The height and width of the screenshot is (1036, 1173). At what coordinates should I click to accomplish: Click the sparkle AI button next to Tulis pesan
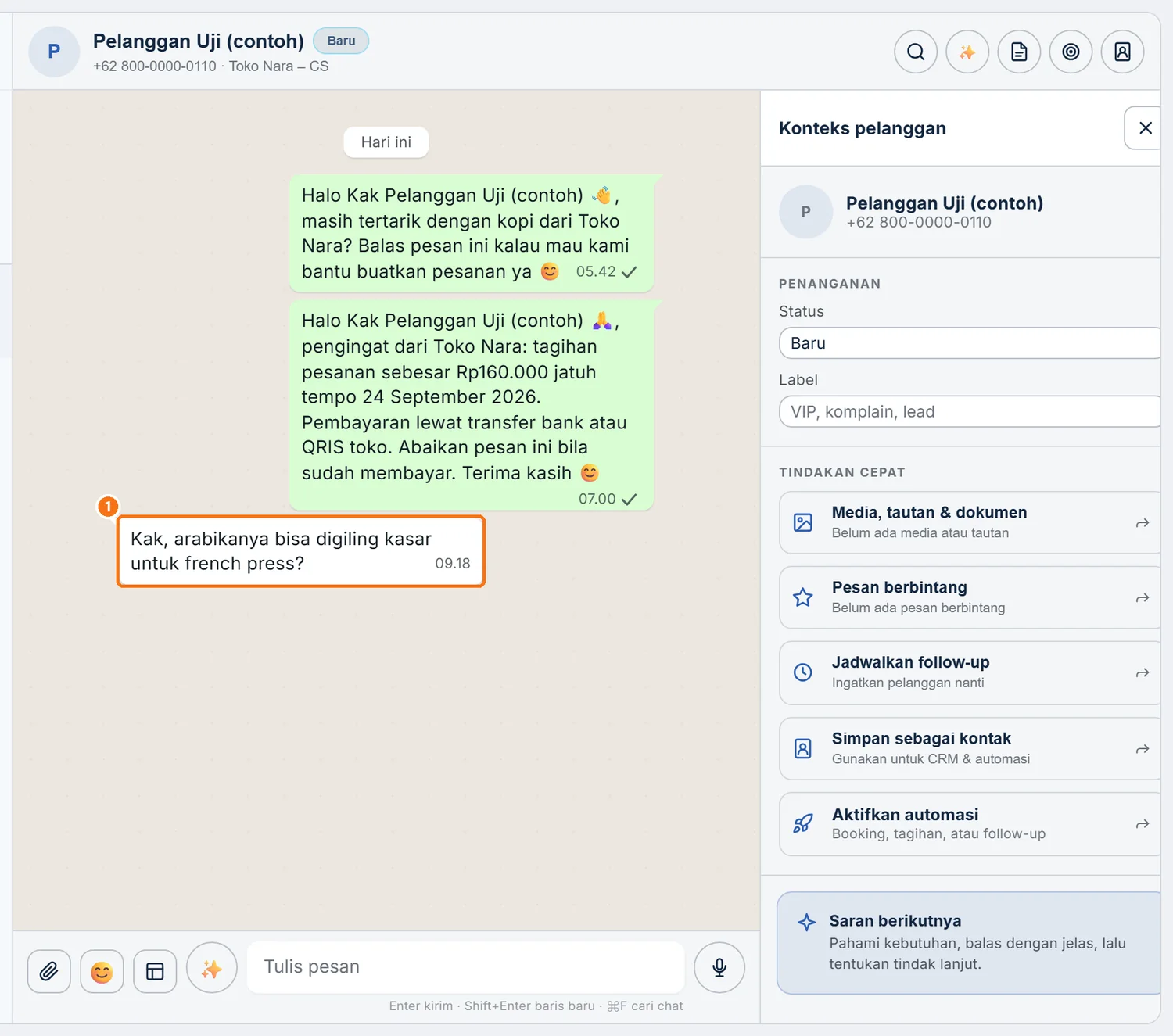click(x=212, y=968)
